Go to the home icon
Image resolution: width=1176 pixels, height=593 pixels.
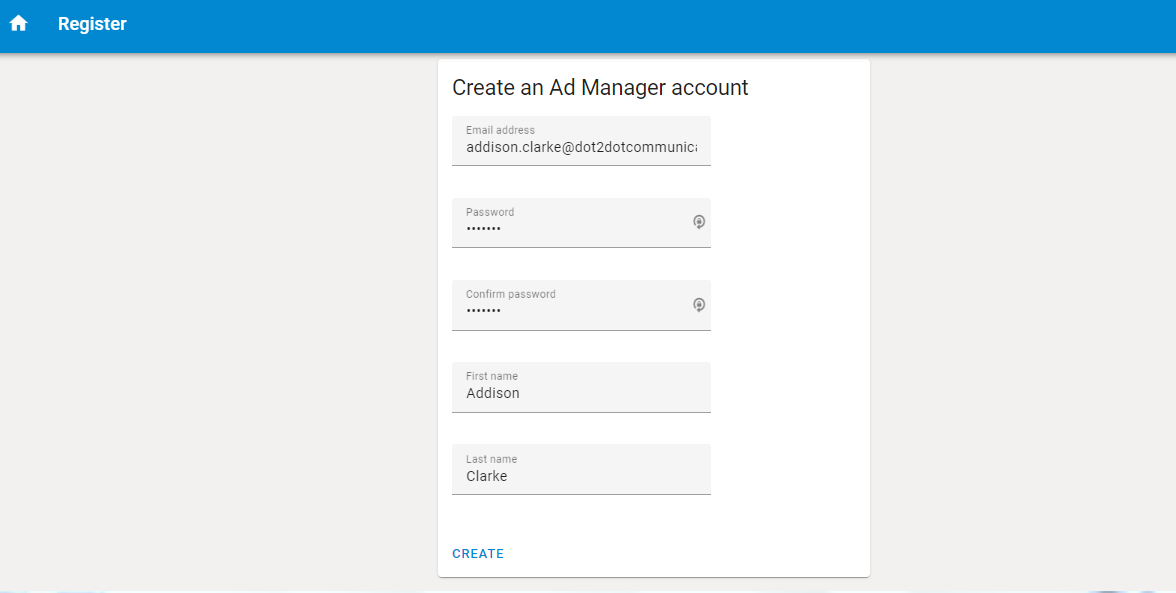click(19, 23)
